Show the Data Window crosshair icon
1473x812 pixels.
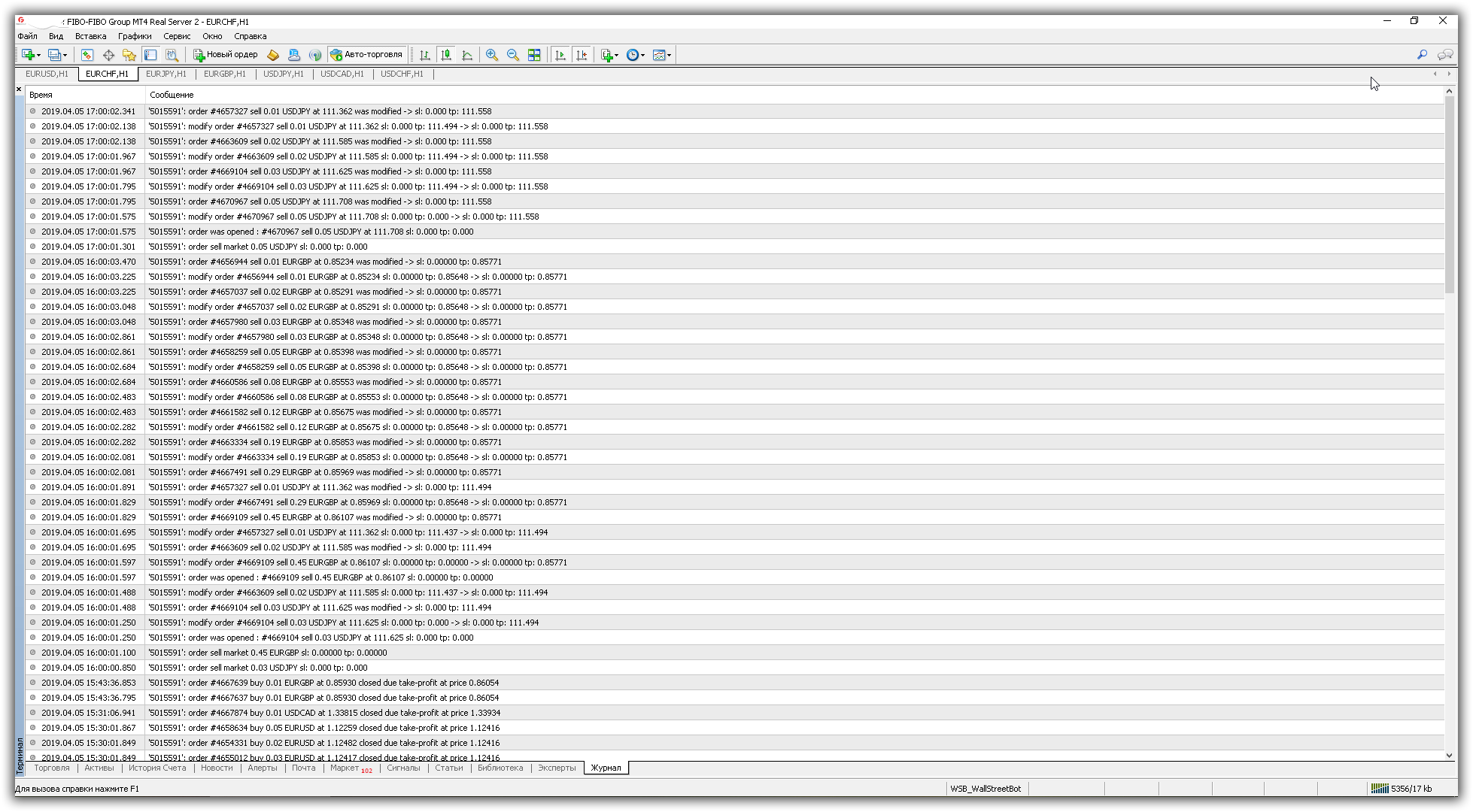point(108,55)
